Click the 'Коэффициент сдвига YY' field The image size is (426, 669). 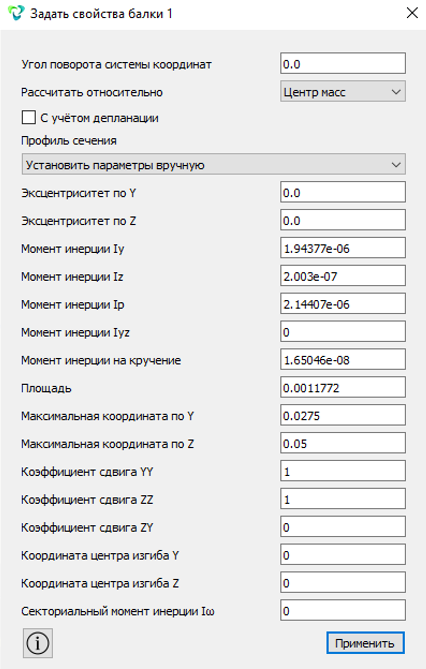pyautogui.click(x=343, y=471)
